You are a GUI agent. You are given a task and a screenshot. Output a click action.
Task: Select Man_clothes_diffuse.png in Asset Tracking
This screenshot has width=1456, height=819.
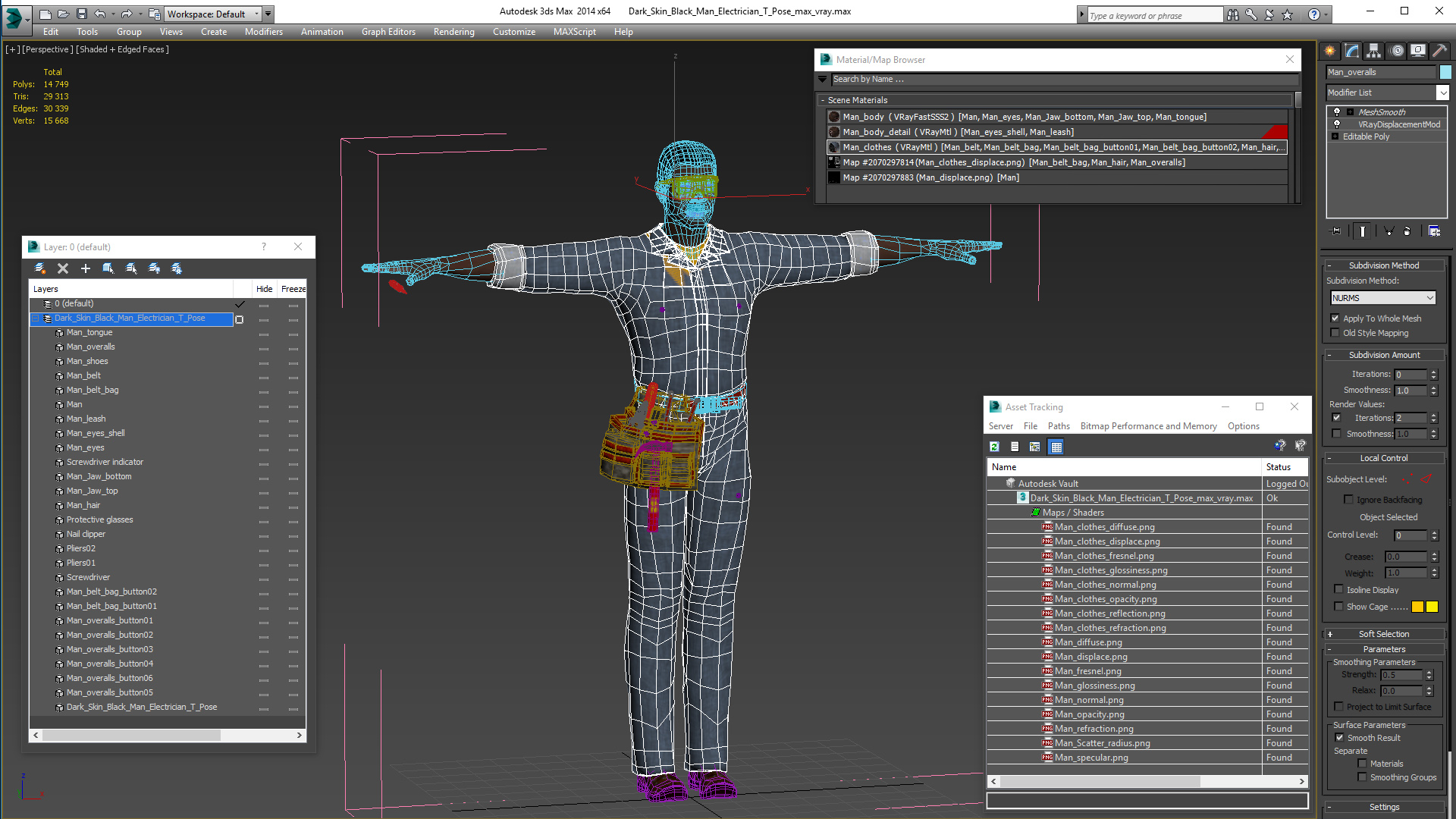point(1104,527)
